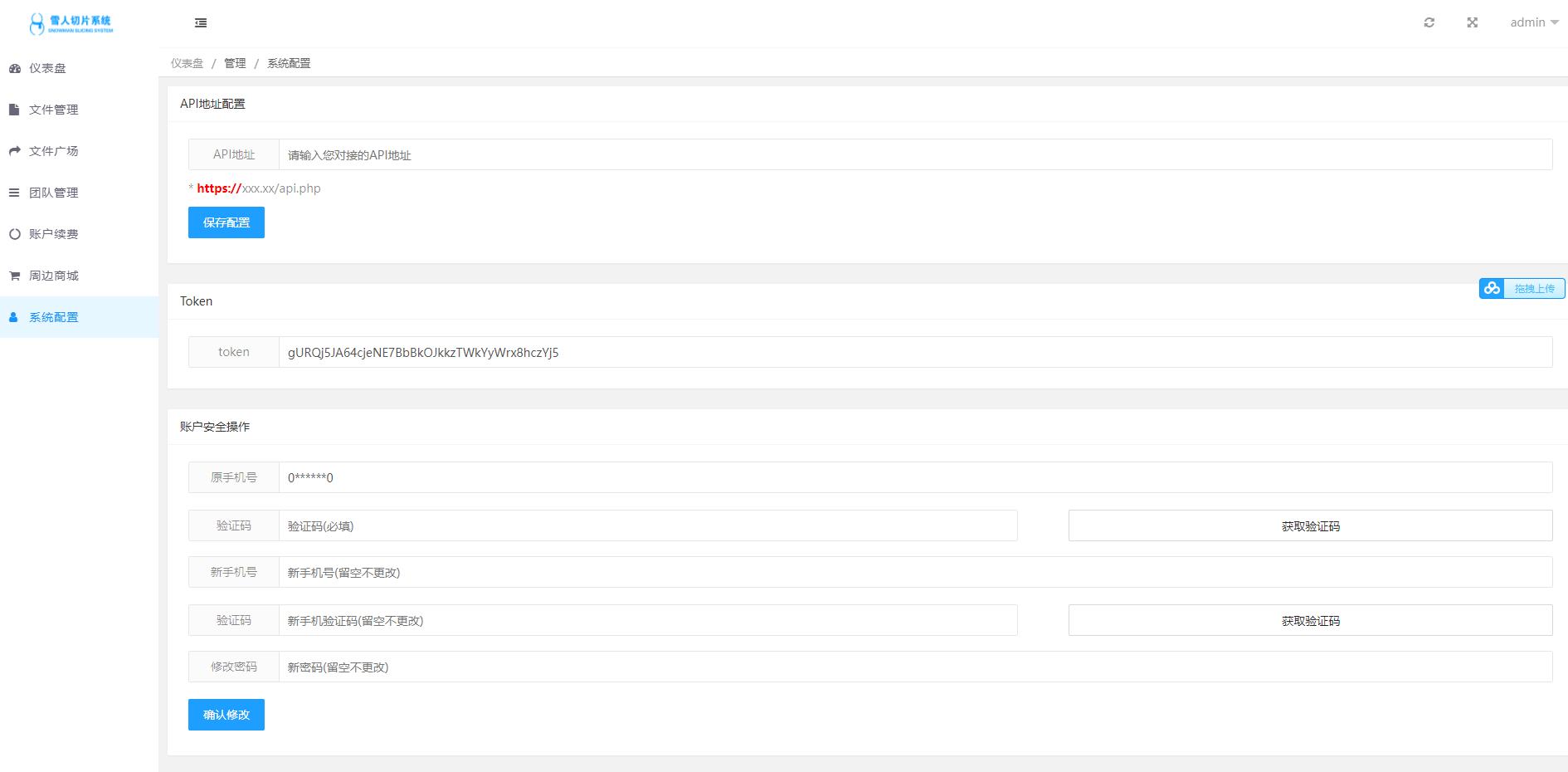This screenshot has width=1568, height=772.
Task: Click the file management document icon
Action: pos(14,110)
